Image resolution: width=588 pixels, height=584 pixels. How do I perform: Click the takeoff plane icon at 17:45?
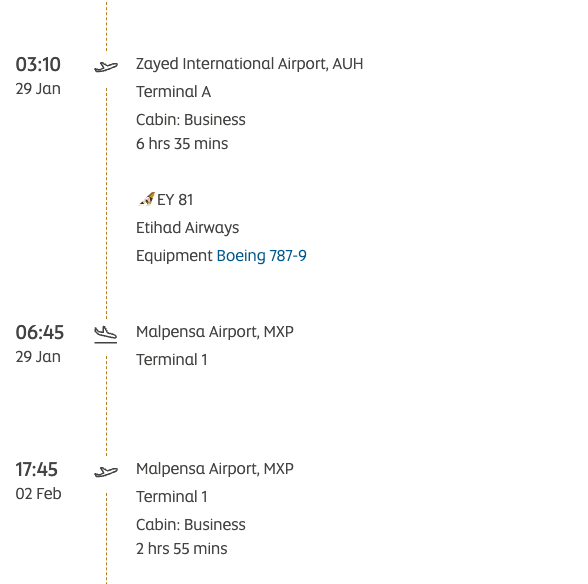pyautogui.click(x=106, y=472)
